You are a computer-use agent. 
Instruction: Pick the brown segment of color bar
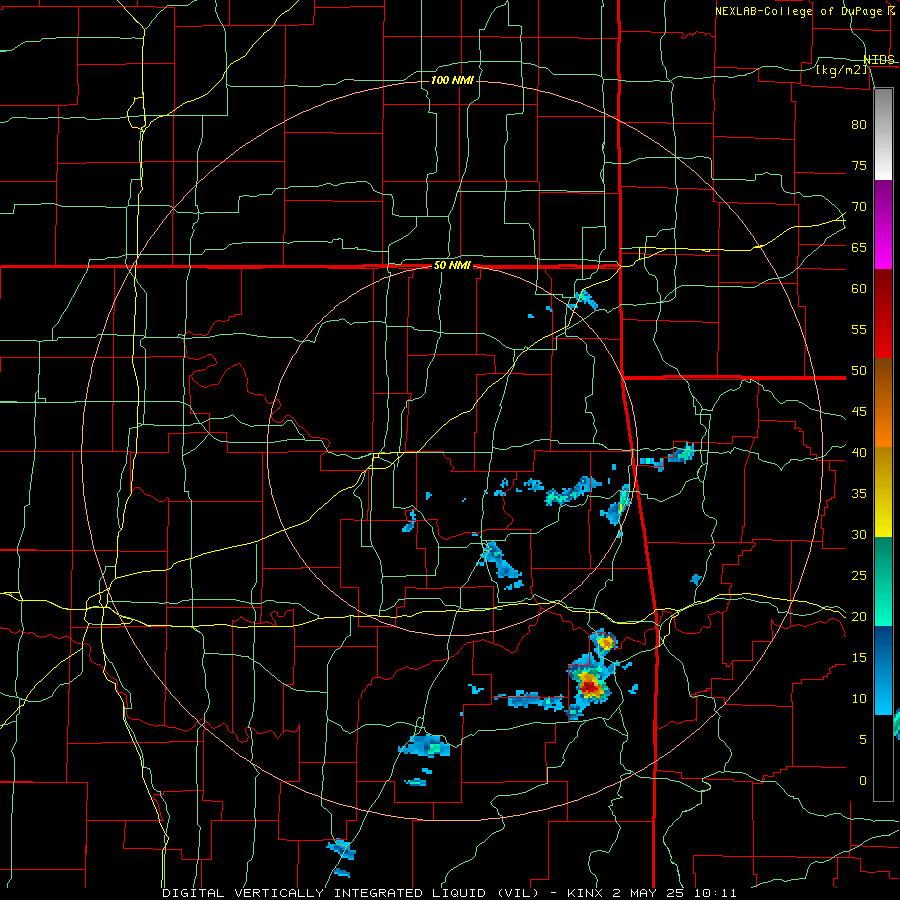(x=883, y=381)
